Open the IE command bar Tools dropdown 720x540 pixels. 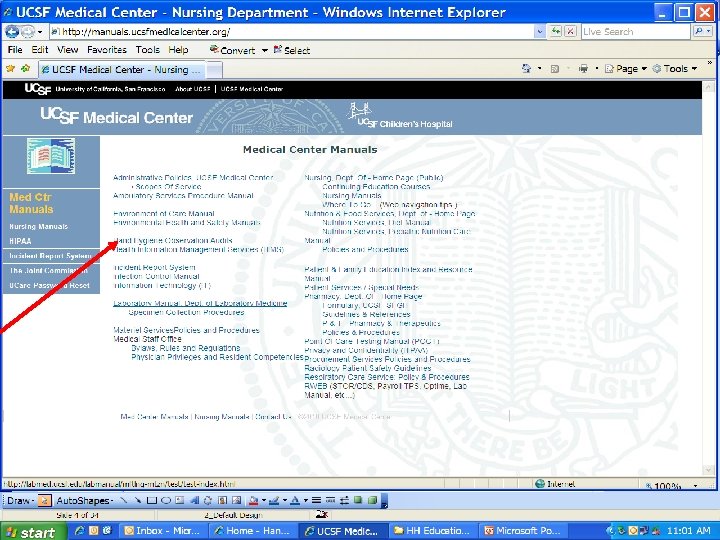tap(675, 68)
